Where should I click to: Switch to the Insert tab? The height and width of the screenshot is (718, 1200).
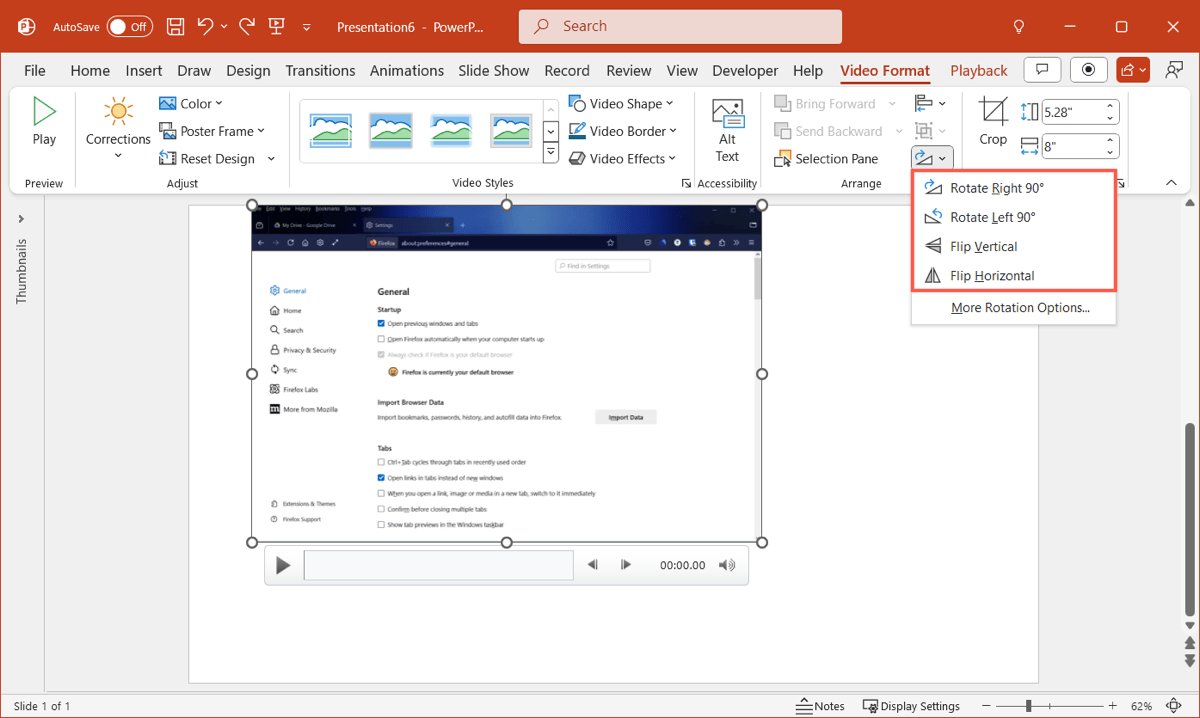coord(144,71)
